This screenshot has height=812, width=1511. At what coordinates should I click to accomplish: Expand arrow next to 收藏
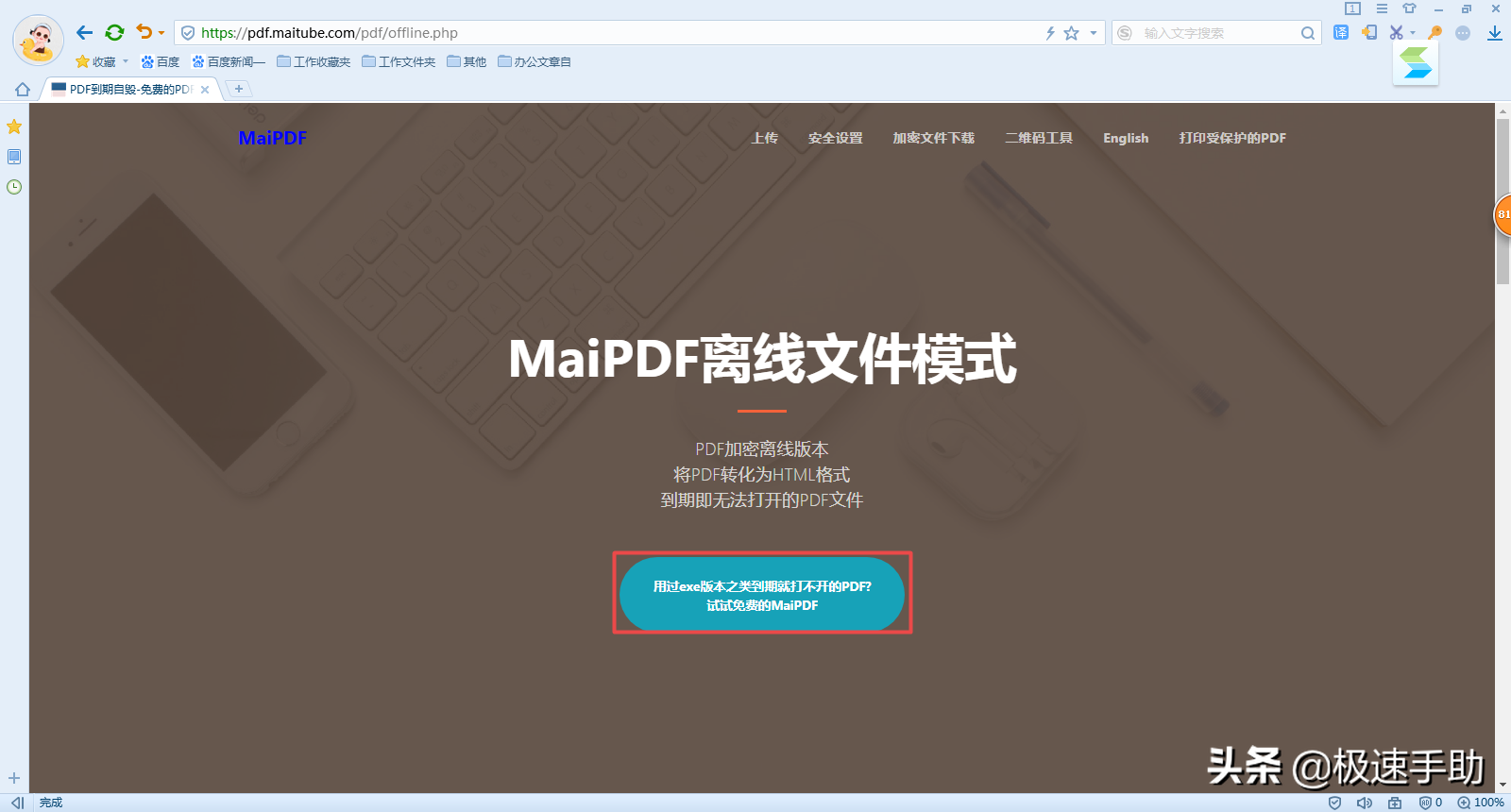click(x=126, y=61)
